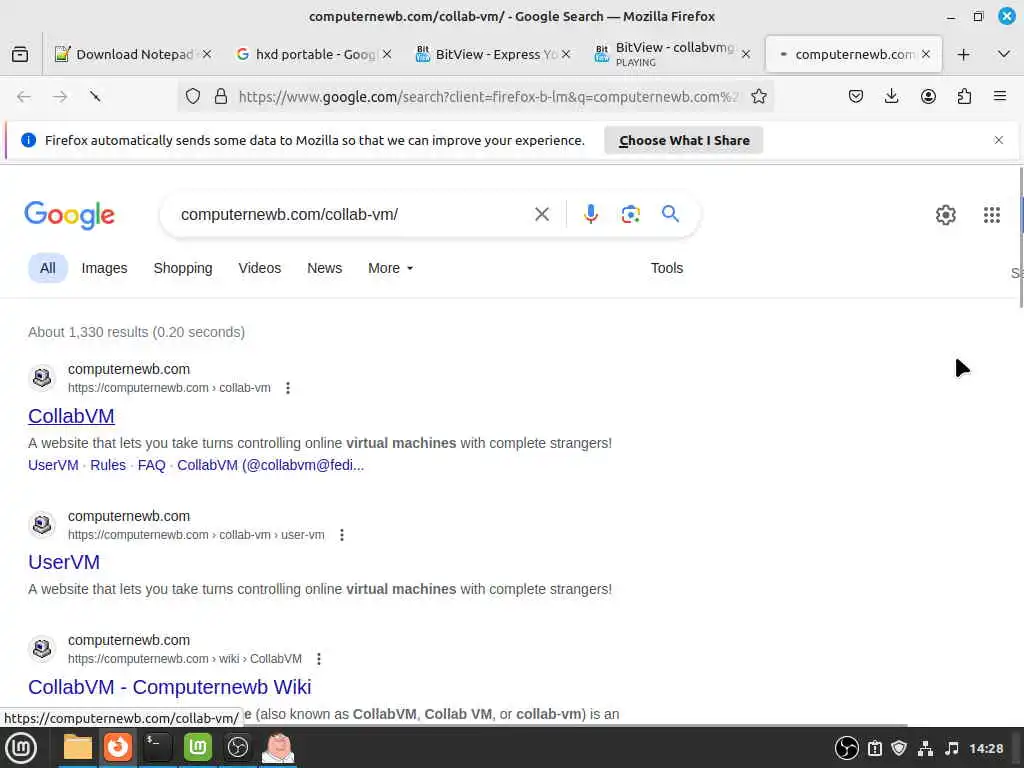Open Firefox View recent browsing icon
This screenshot has height=768, width=1024.
coord(20,54)
